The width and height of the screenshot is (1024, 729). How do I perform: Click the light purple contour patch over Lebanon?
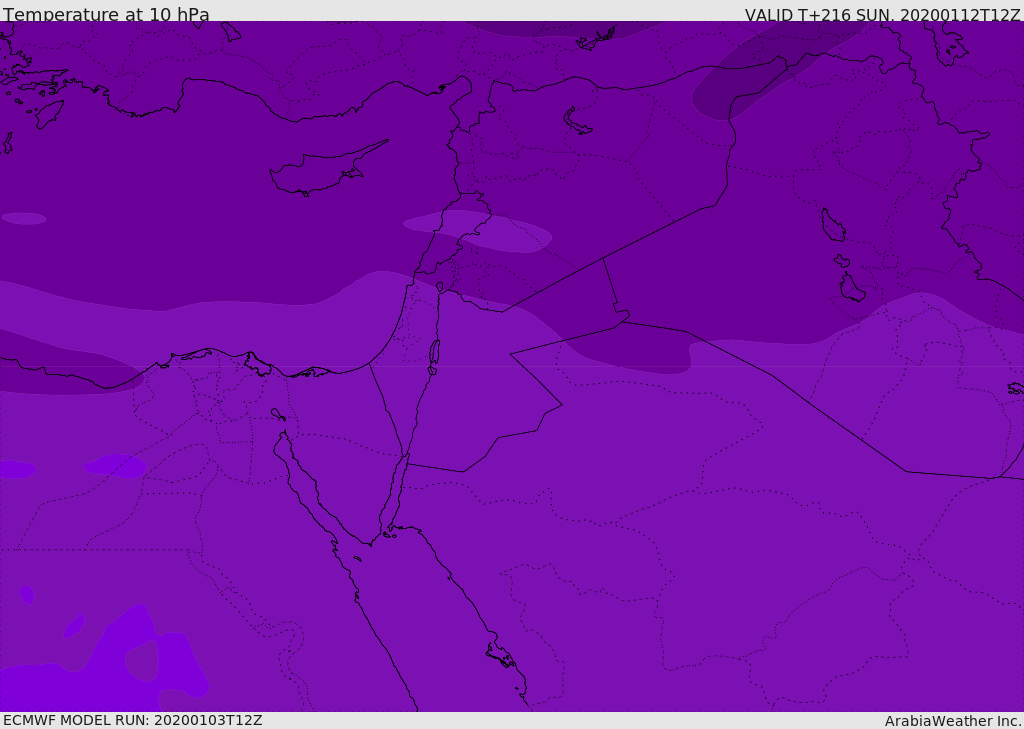click(x=477, y=231)
